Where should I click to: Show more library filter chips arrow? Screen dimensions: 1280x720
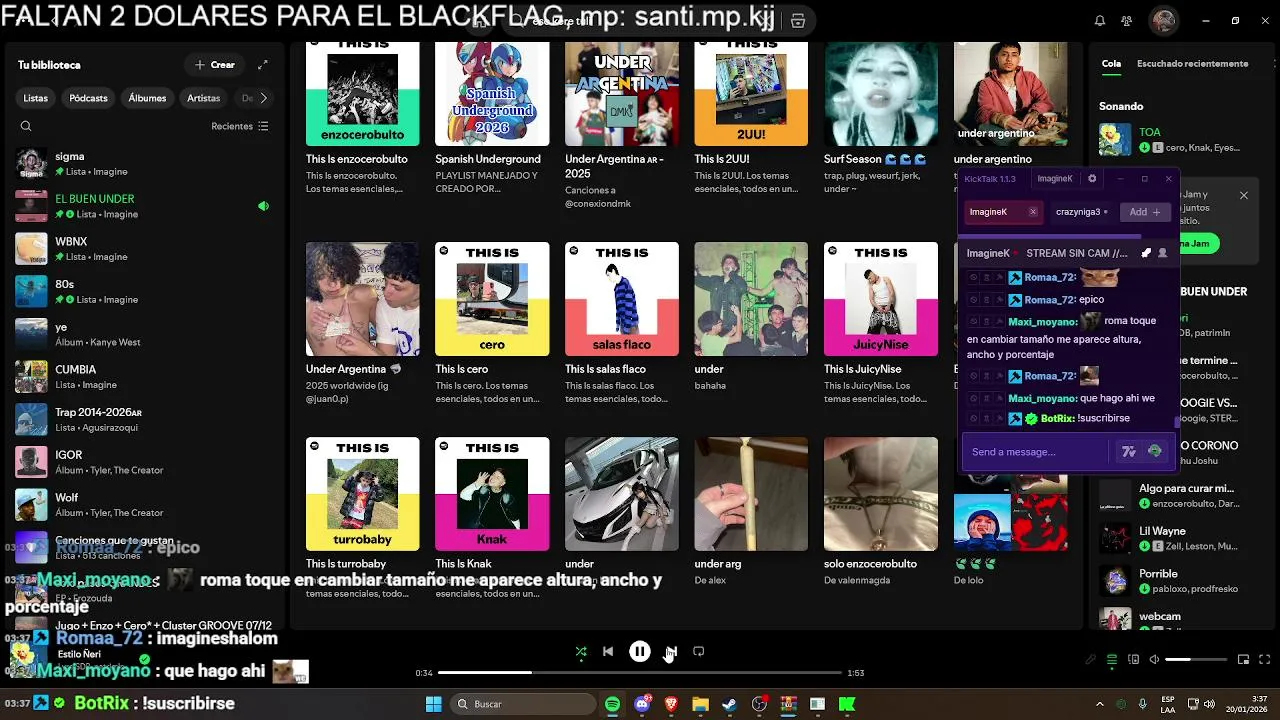263,98
